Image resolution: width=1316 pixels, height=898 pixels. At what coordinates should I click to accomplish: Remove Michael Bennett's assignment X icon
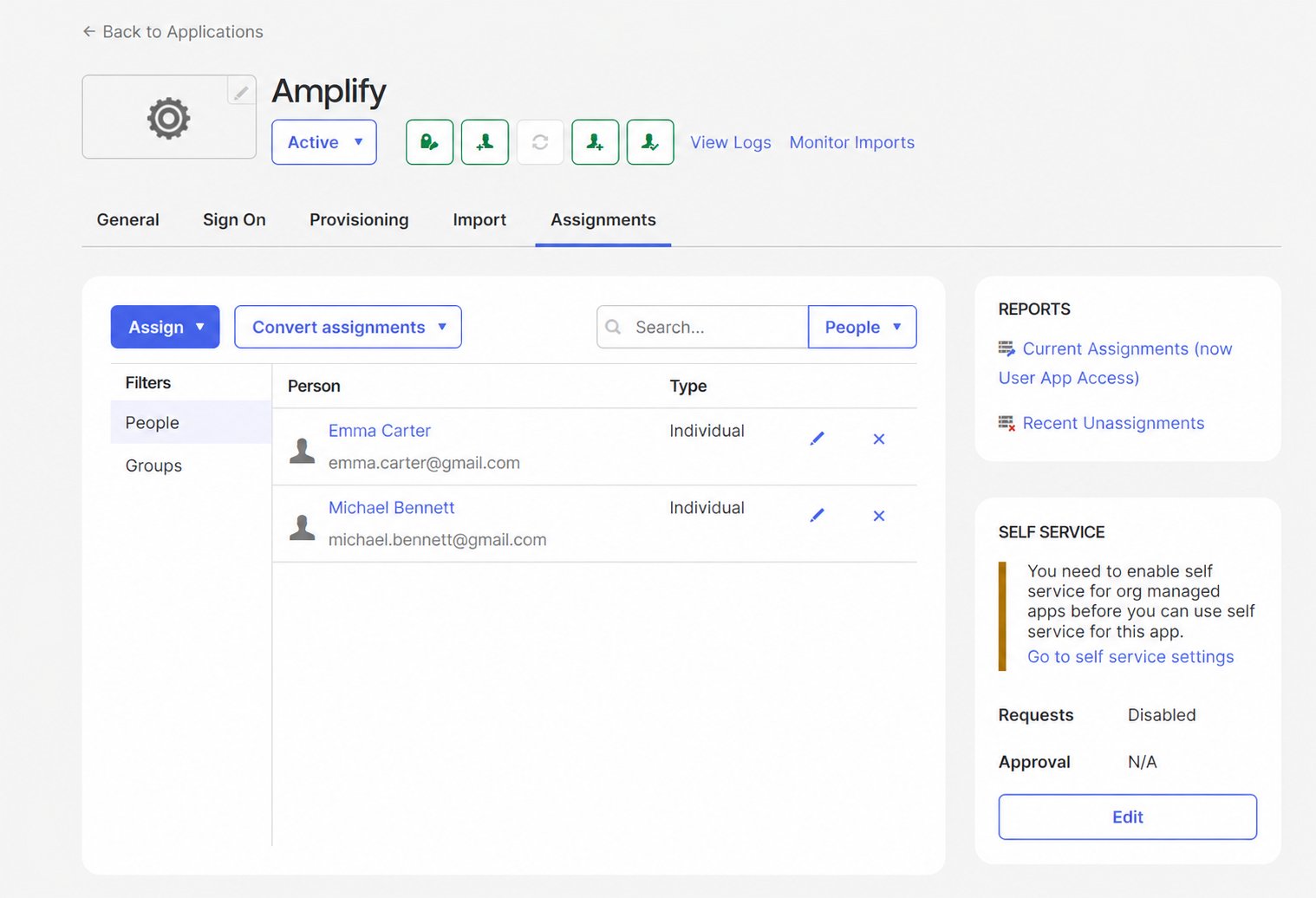[879, 516]
